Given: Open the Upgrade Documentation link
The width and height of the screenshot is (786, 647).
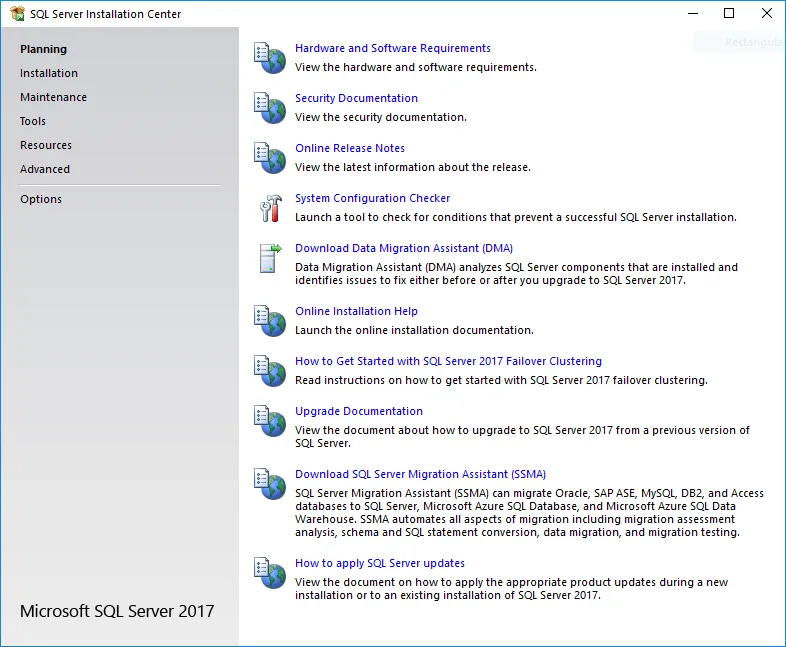Looking at the screenshot, I should (359, 411).
